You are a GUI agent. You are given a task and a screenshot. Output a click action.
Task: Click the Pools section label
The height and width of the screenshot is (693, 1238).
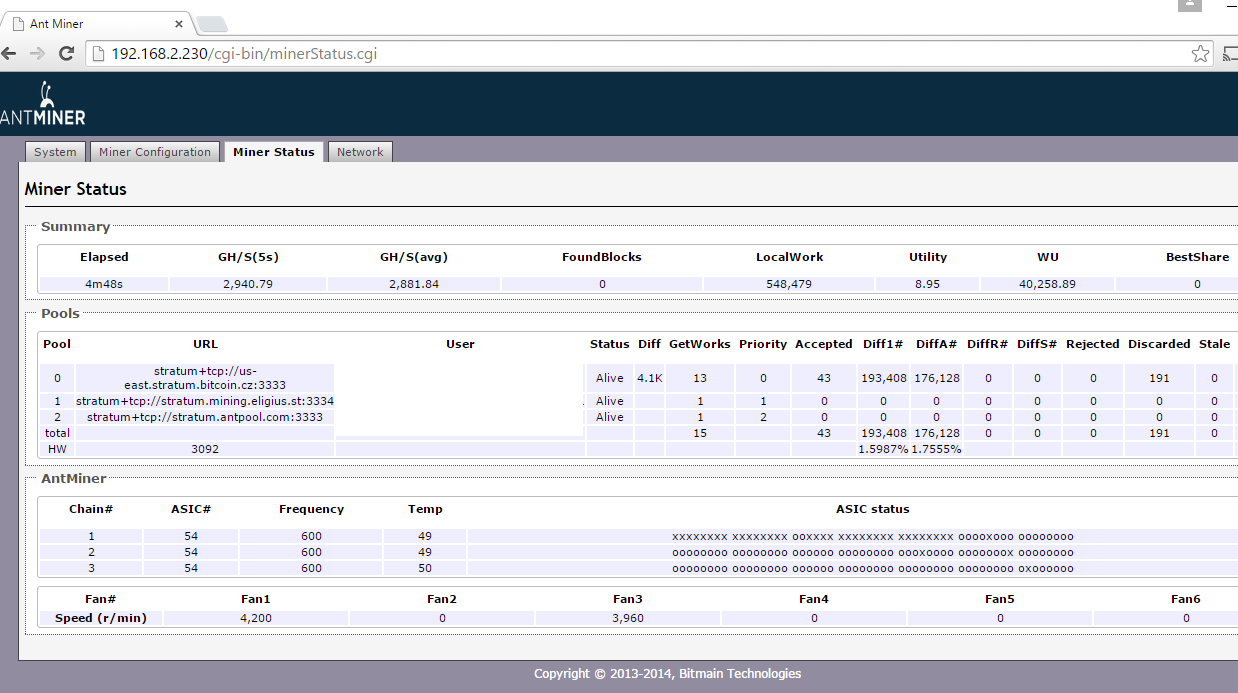tap(60, 314)
